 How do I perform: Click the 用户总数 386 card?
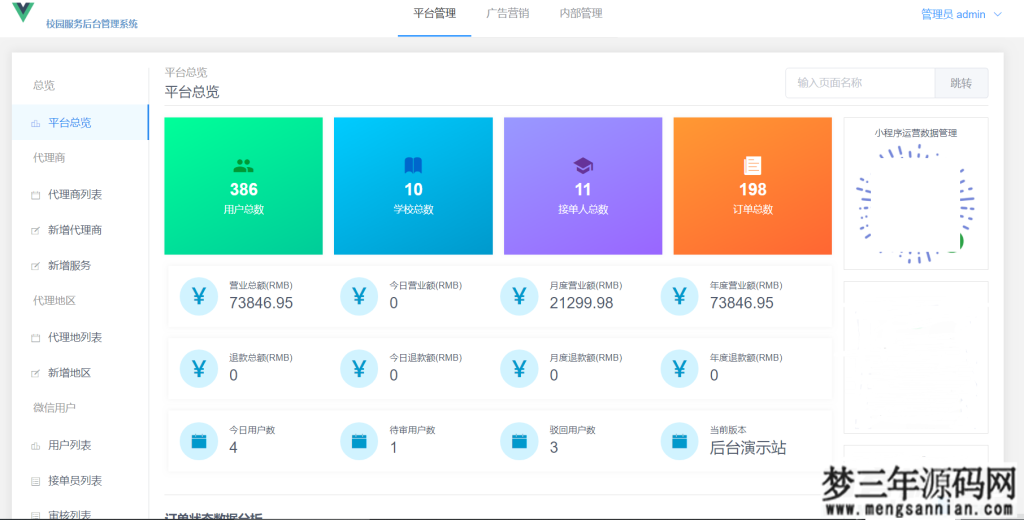244,186
